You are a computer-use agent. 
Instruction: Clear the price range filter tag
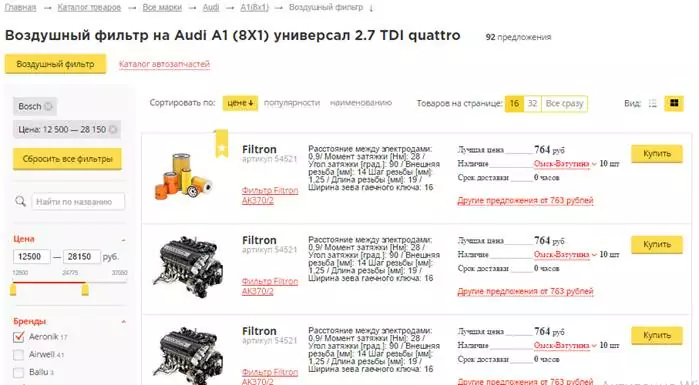click(113, 130)
